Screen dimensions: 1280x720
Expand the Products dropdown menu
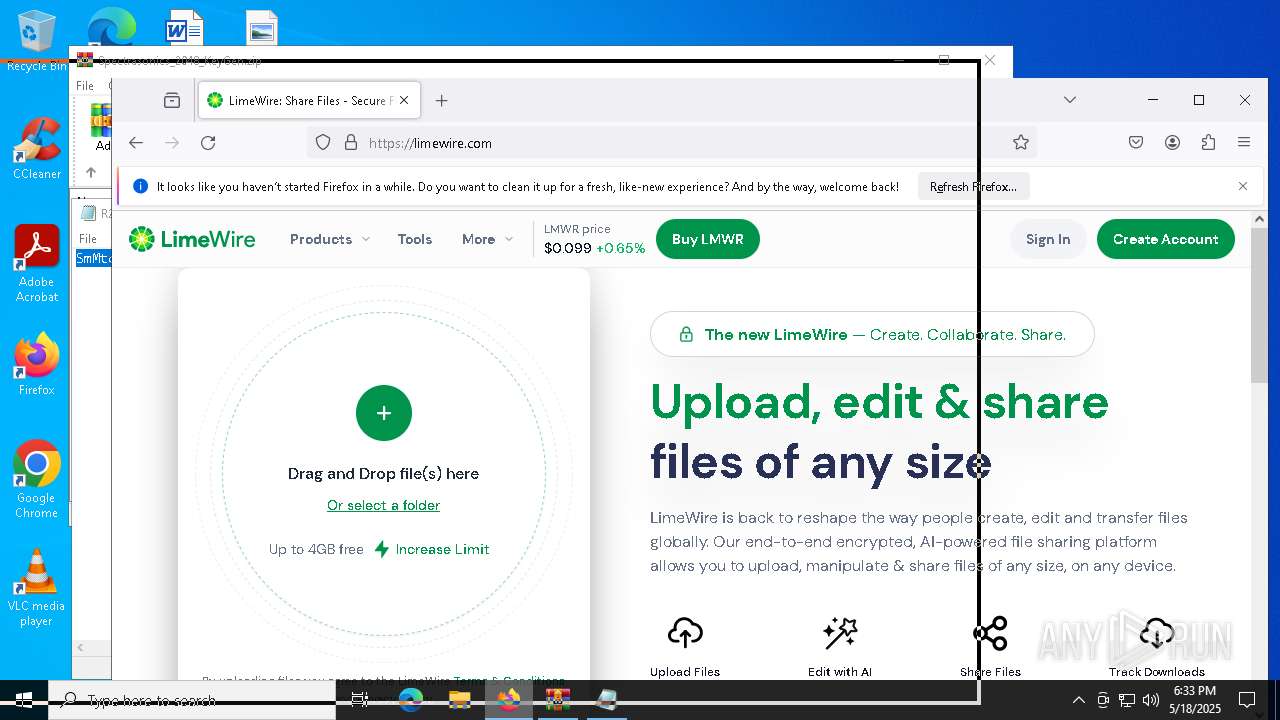click(330, 239)
